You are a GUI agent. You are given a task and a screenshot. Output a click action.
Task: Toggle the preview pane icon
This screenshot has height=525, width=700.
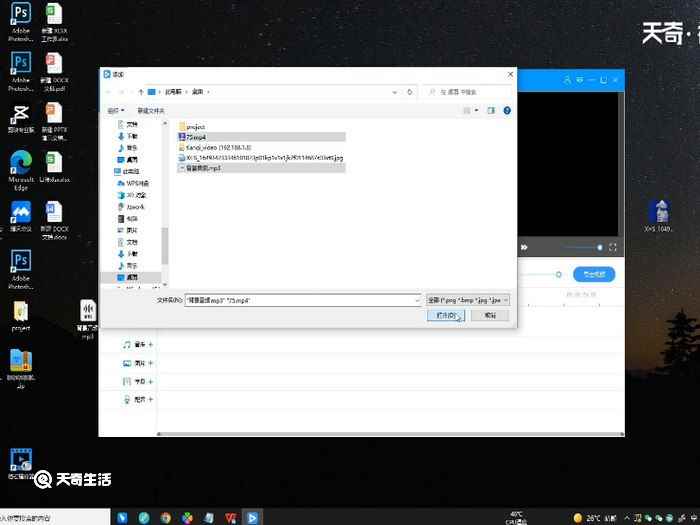[491, 110]
